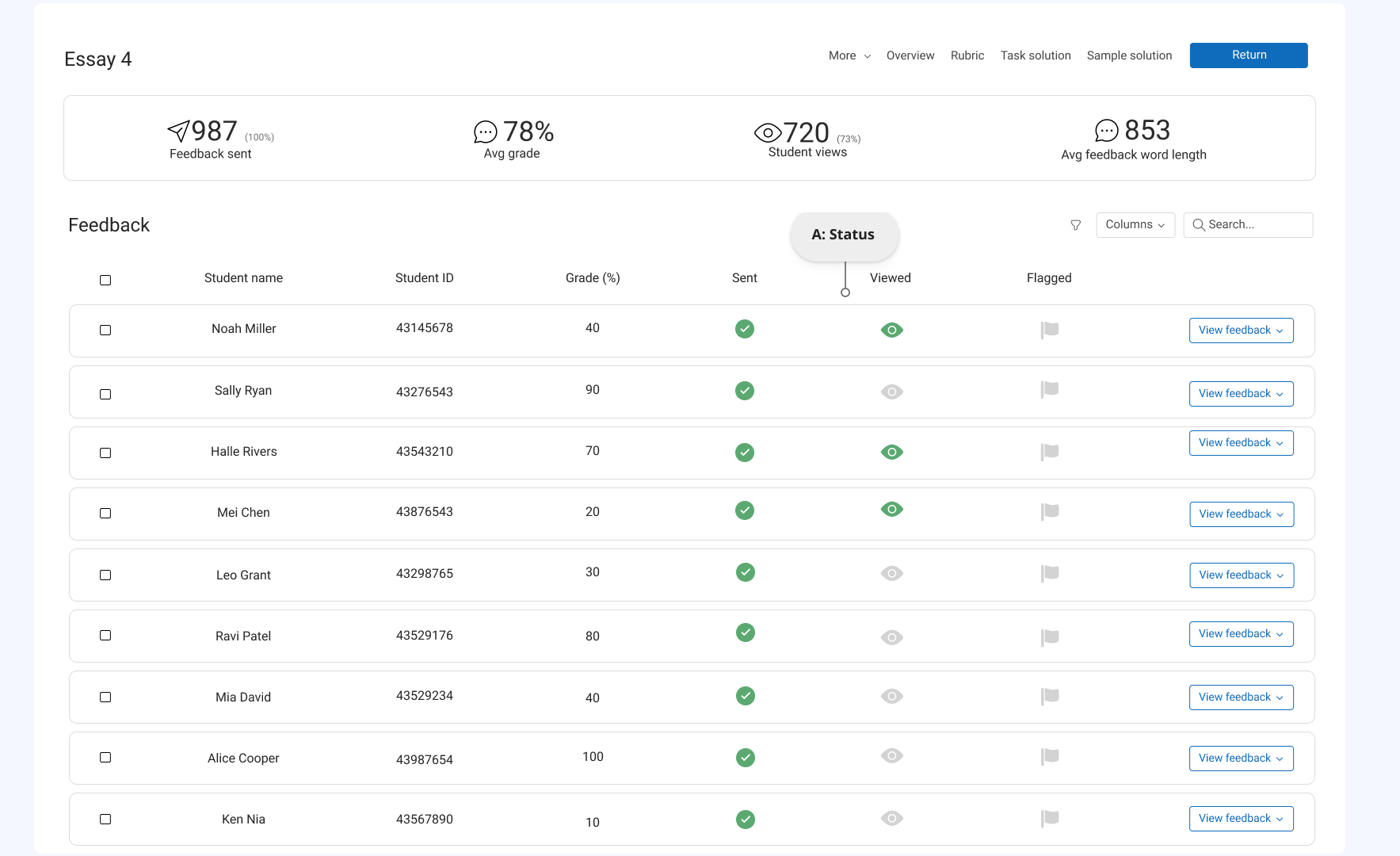Screen dimensions: 1400x856
Task: Go to the Overview tab
Action: 910,55
